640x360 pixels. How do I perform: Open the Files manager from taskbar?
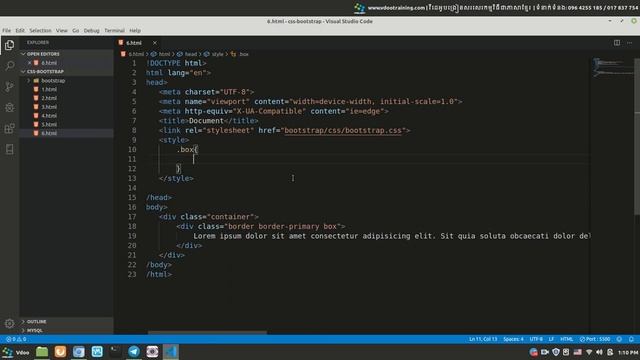(42, 351)
